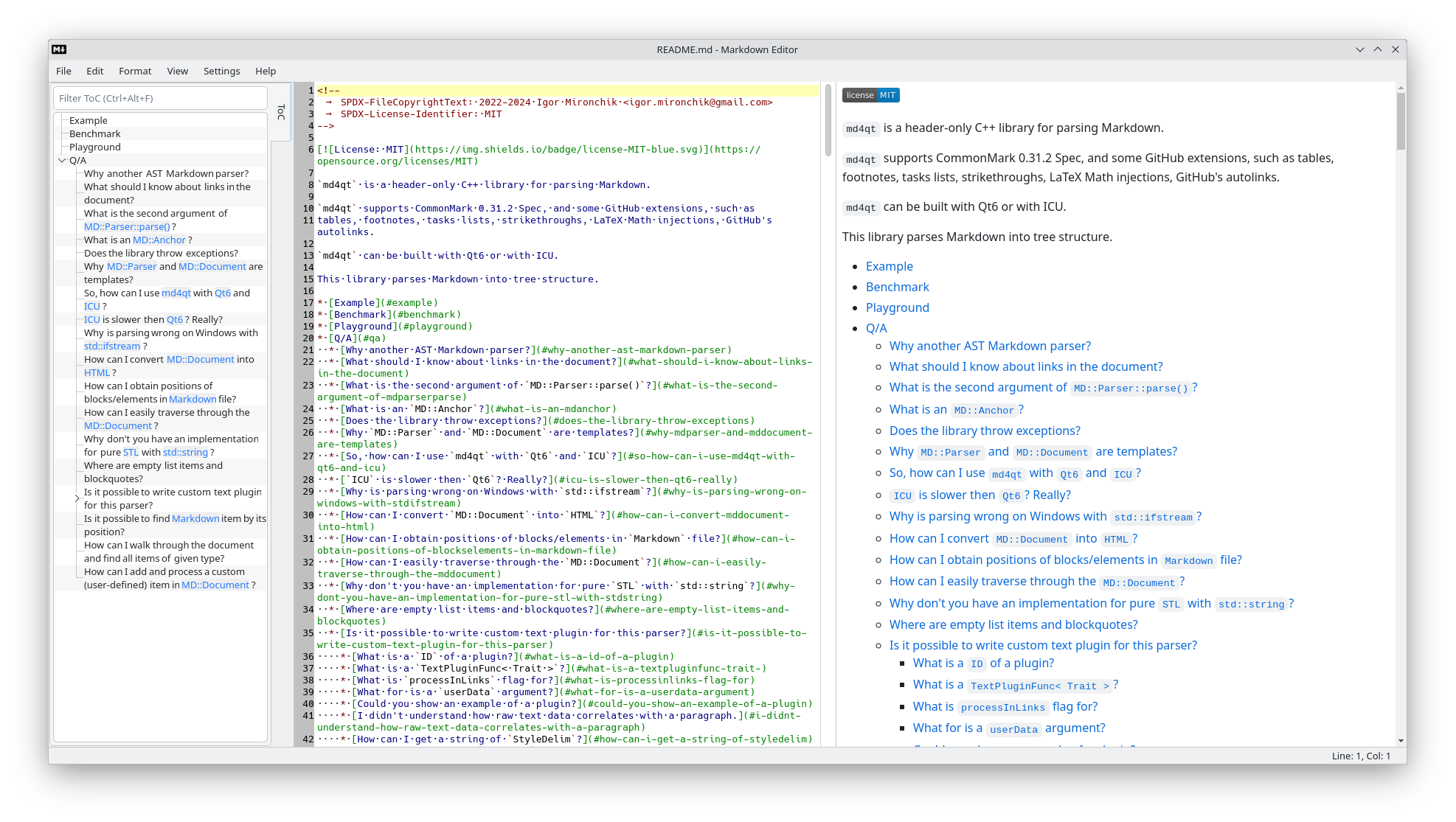Open the Edit menu
The image size is (1456, 822).
94,71
